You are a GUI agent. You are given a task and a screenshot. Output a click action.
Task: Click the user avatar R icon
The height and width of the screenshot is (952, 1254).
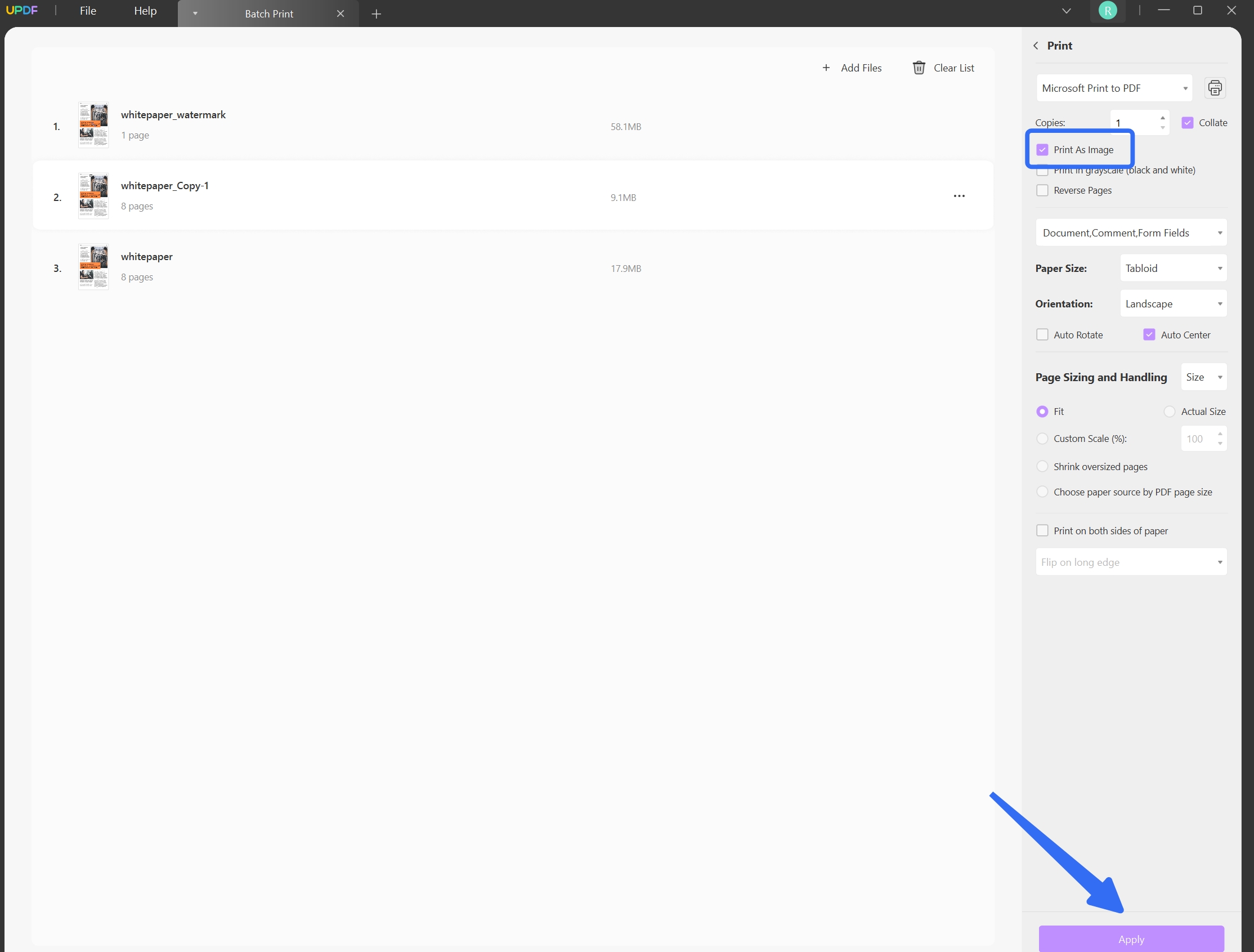[x=1107, y=11]
